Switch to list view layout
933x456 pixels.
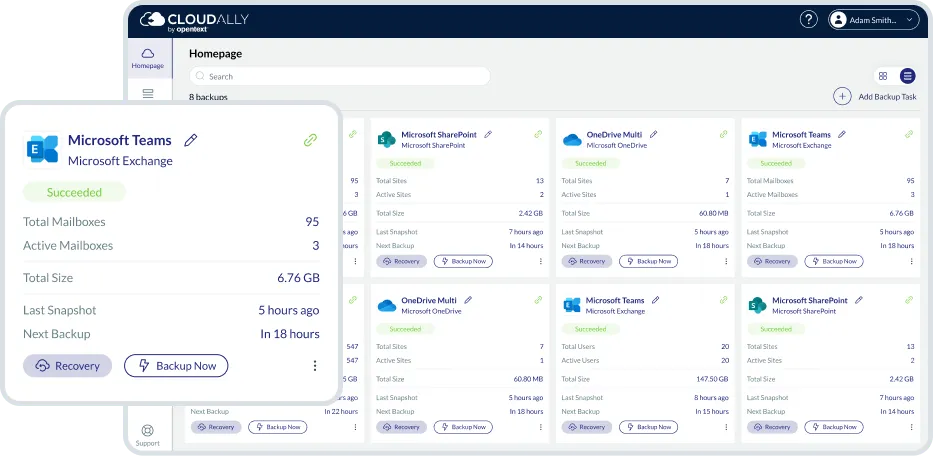click(907, 76)
